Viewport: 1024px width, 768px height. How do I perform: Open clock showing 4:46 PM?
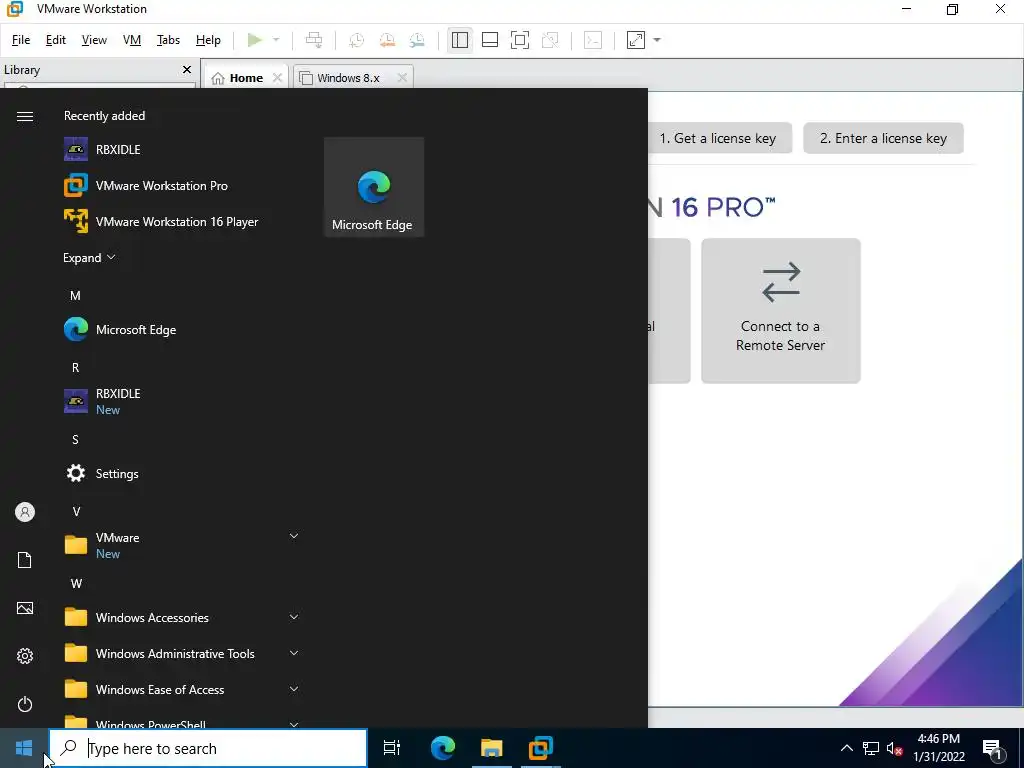point(939,748)
